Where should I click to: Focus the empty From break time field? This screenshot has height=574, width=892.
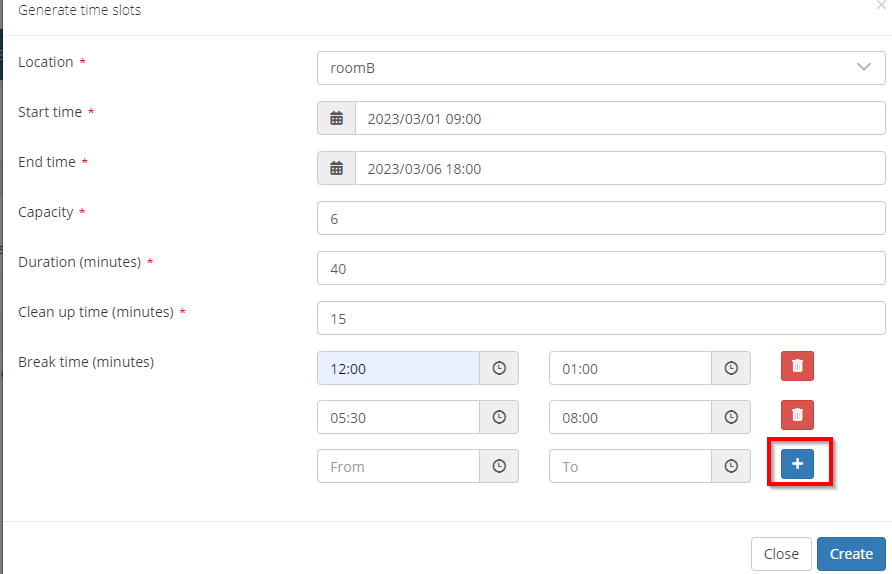[x=398, y=466]
